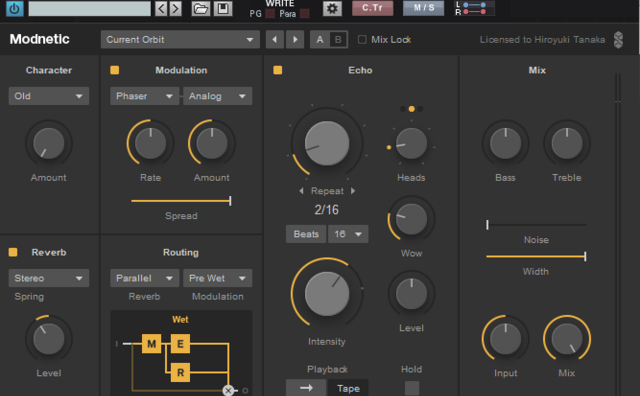The image size is (640, 396).
Task: Toggle the Echo Hold button
Action: [412, 388]
